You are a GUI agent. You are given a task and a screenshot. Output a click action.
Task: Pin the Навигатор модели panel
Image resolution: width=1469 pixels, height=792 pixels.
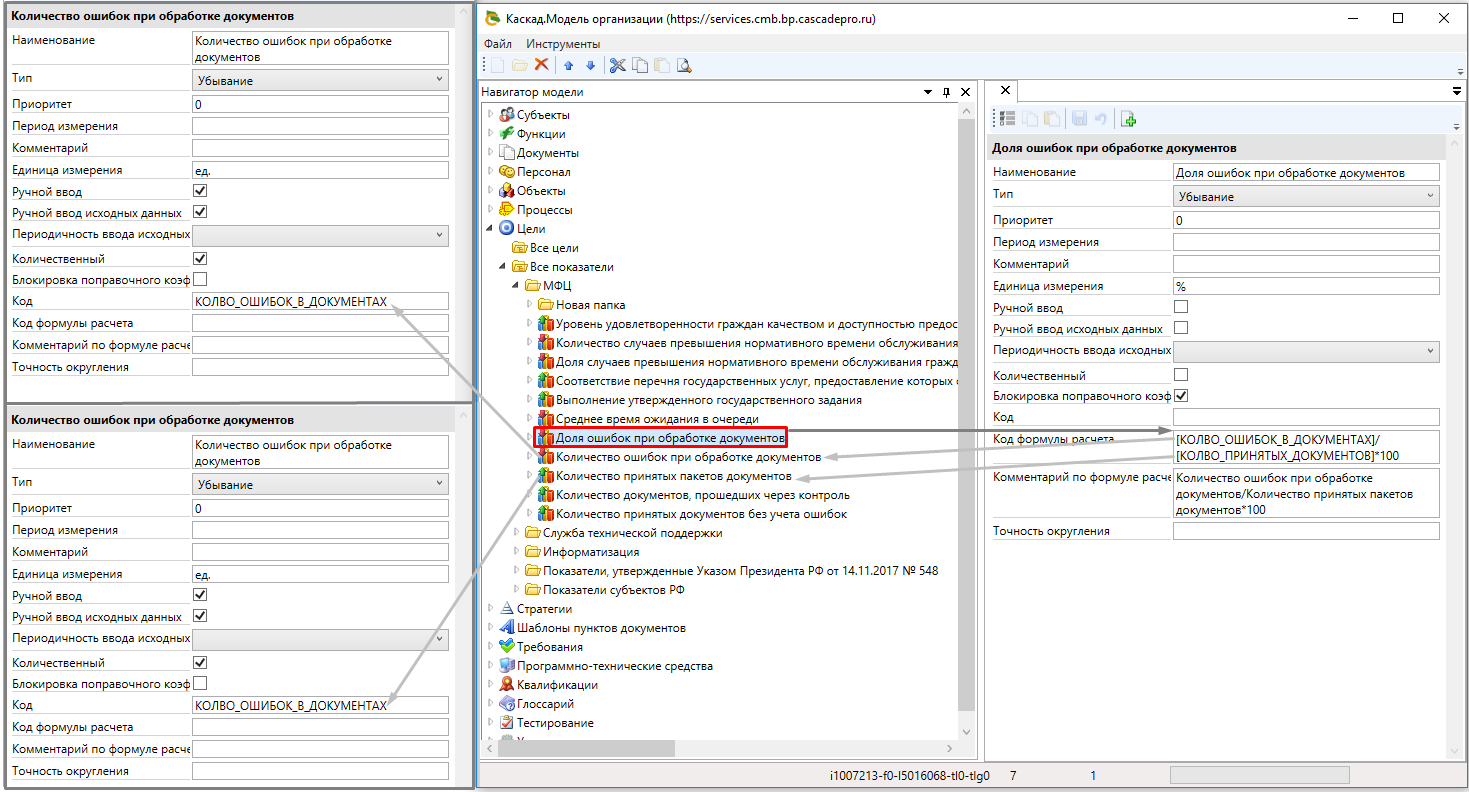tap(947, 92)
